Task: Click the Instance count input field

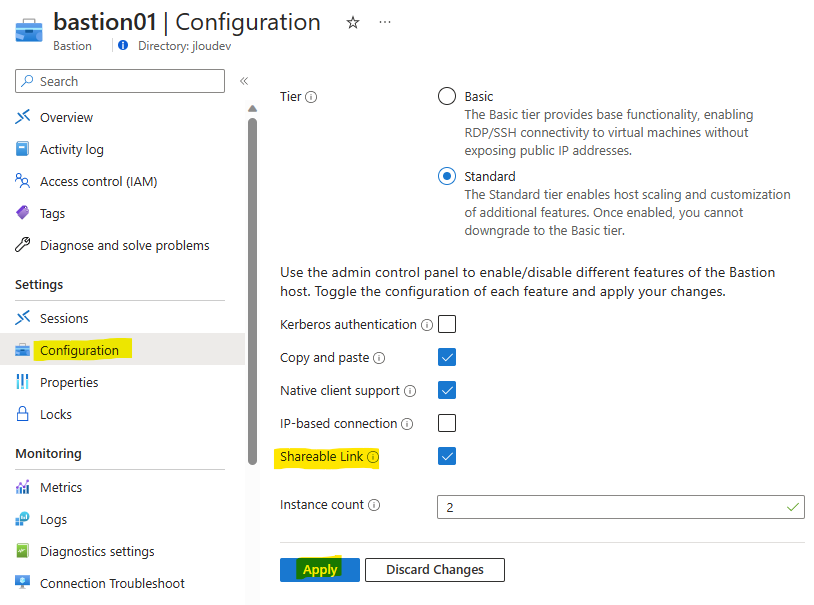Action: point(621,507)
